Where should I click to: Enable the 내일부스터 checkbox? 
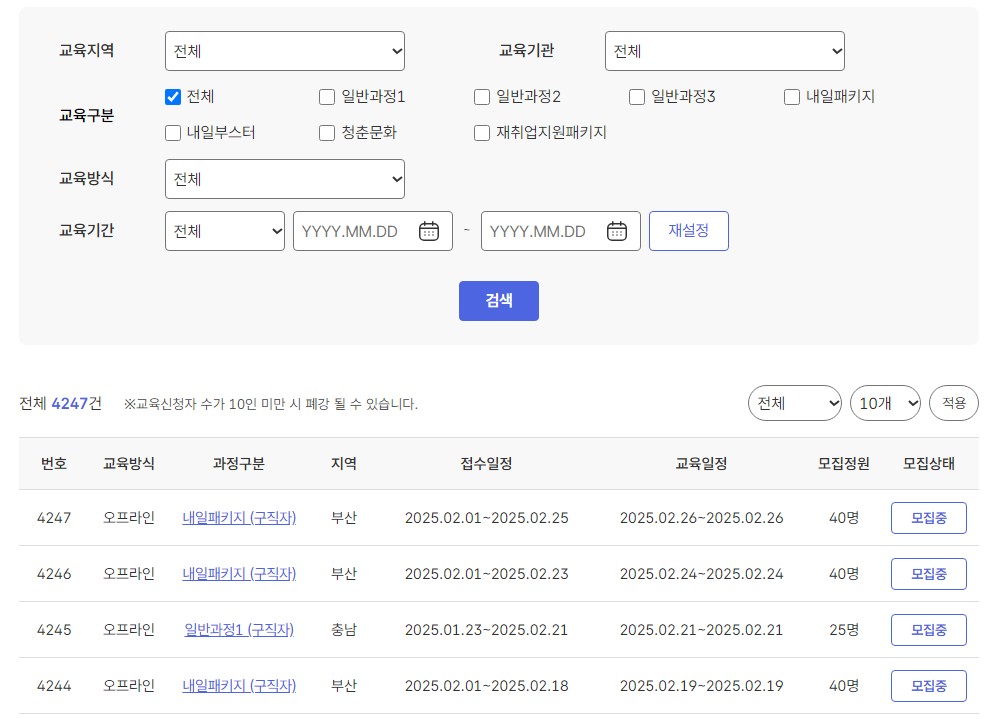[172, 132]
